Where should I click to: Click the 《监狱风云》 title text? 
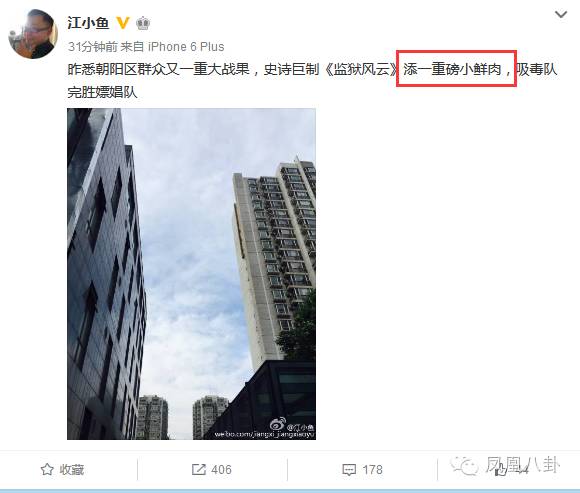tap(361, 69)
